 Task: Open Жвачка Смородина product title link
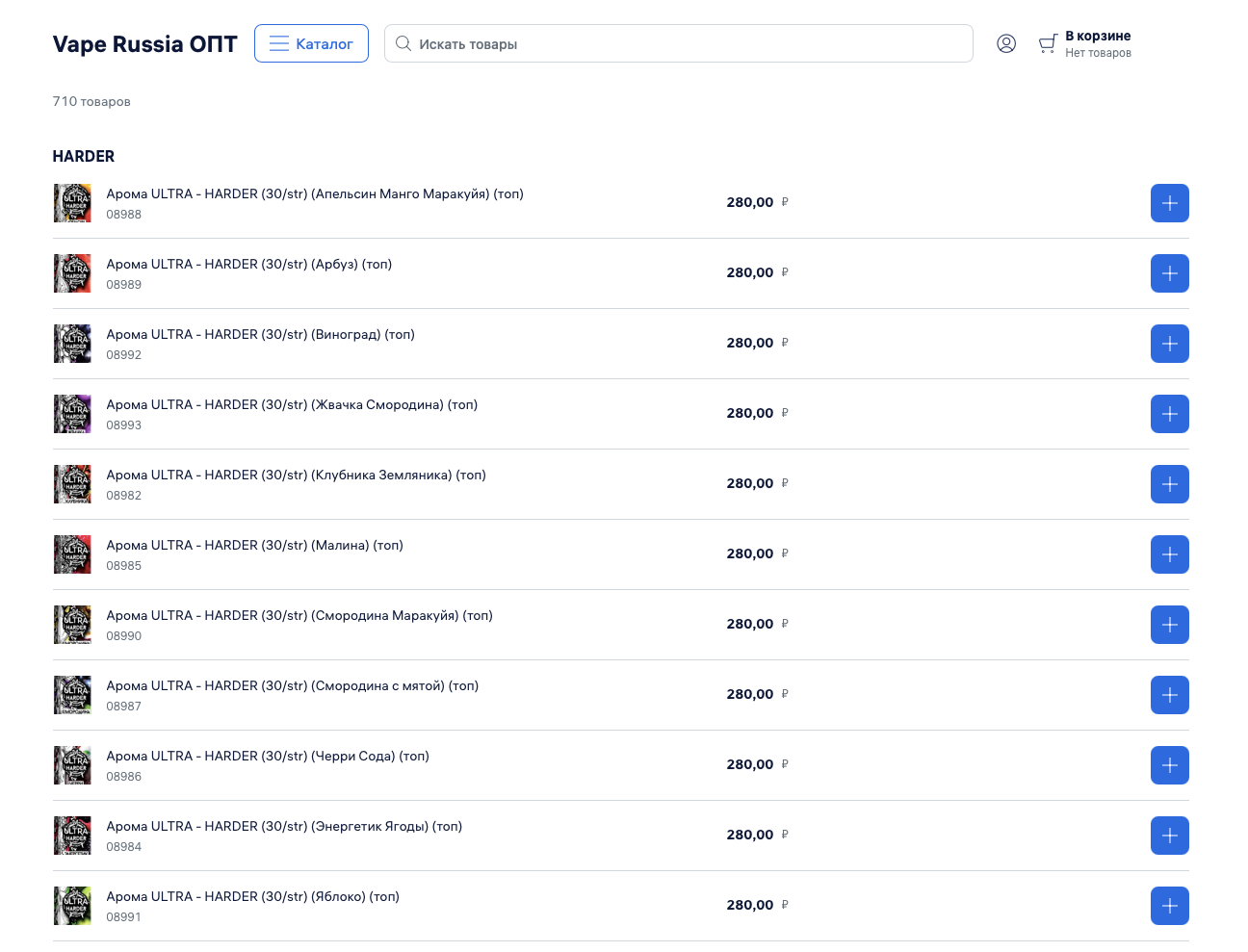coord(292,405)
